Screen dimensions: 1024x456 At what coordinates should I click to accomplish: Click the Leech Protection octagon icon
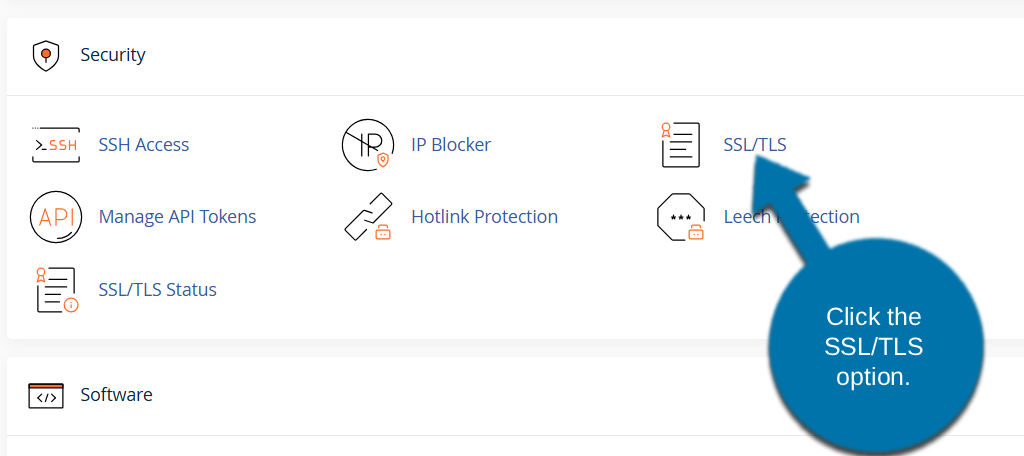(680, 217)
